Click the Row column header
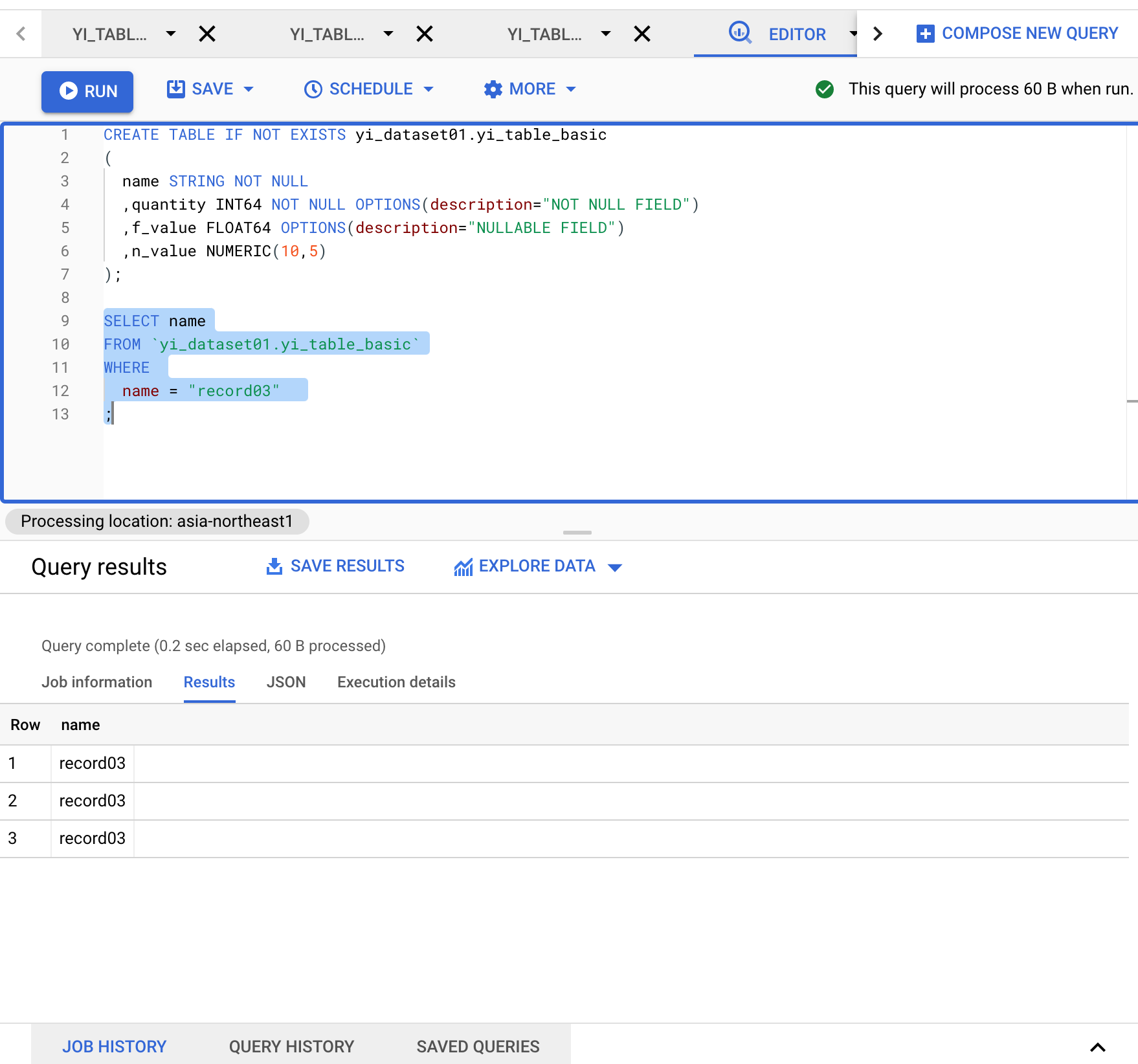Image resolution: width=1138 pixels, height=1064 pixels. (25, 725)
